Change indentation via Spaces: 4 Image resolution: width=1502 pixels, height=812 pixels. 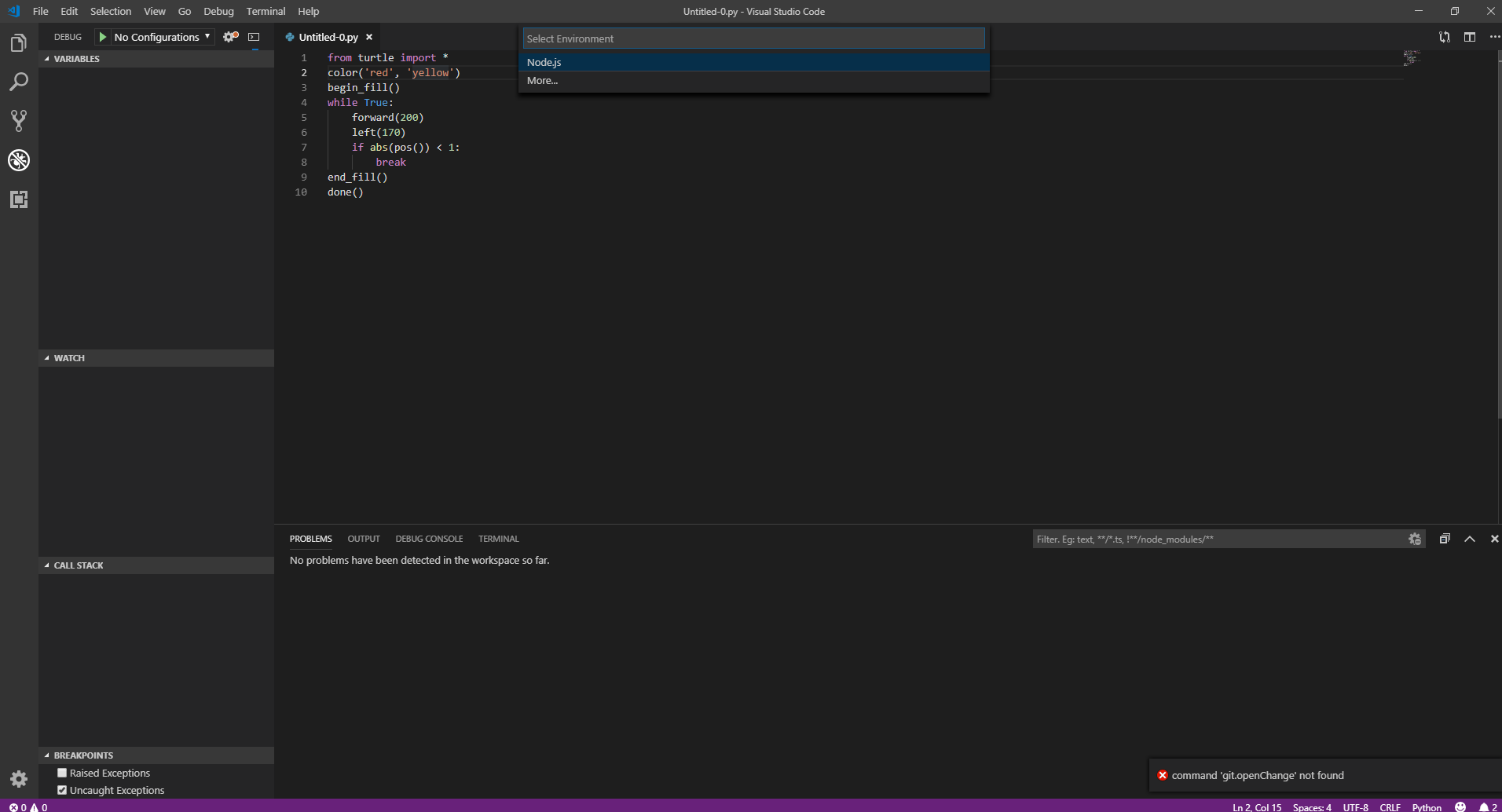pyautogui.click(x=1312, y=807)
